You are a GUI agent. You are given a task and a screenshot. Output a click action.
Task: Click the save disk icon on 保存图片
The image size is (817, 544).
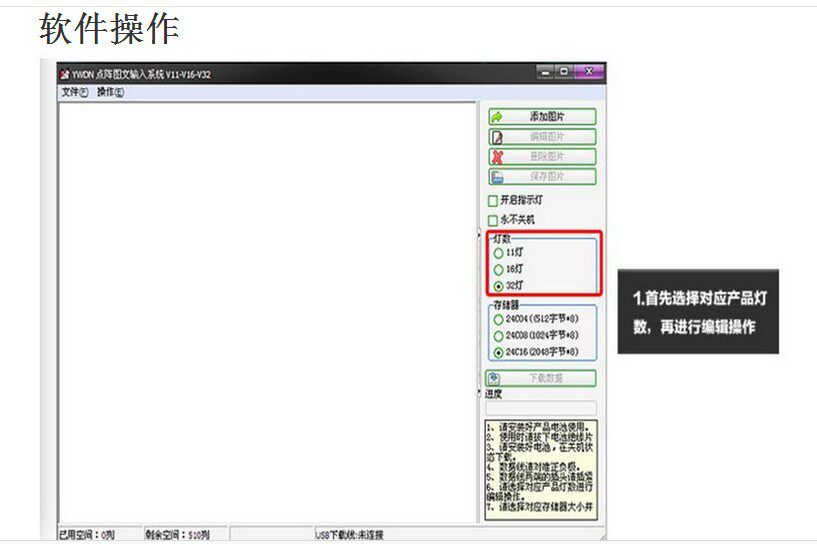click(497, 177)
